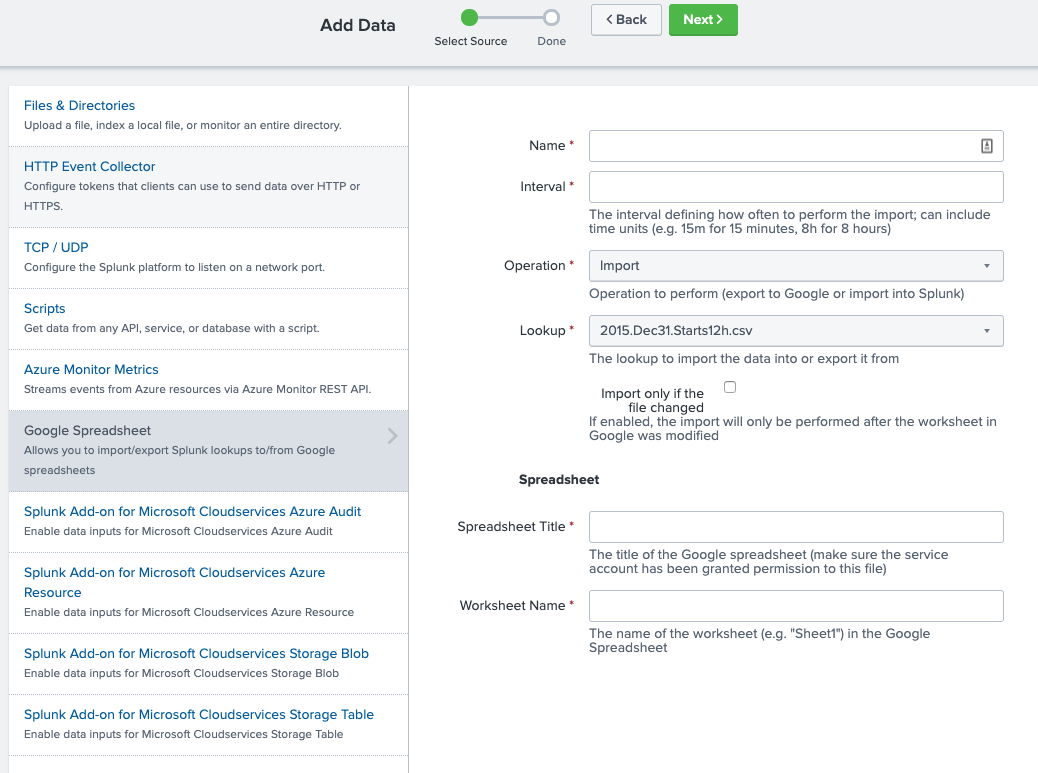
Task: Choose TCP / UDP input source
Action: pyautogui.click(x=56, y=248)
